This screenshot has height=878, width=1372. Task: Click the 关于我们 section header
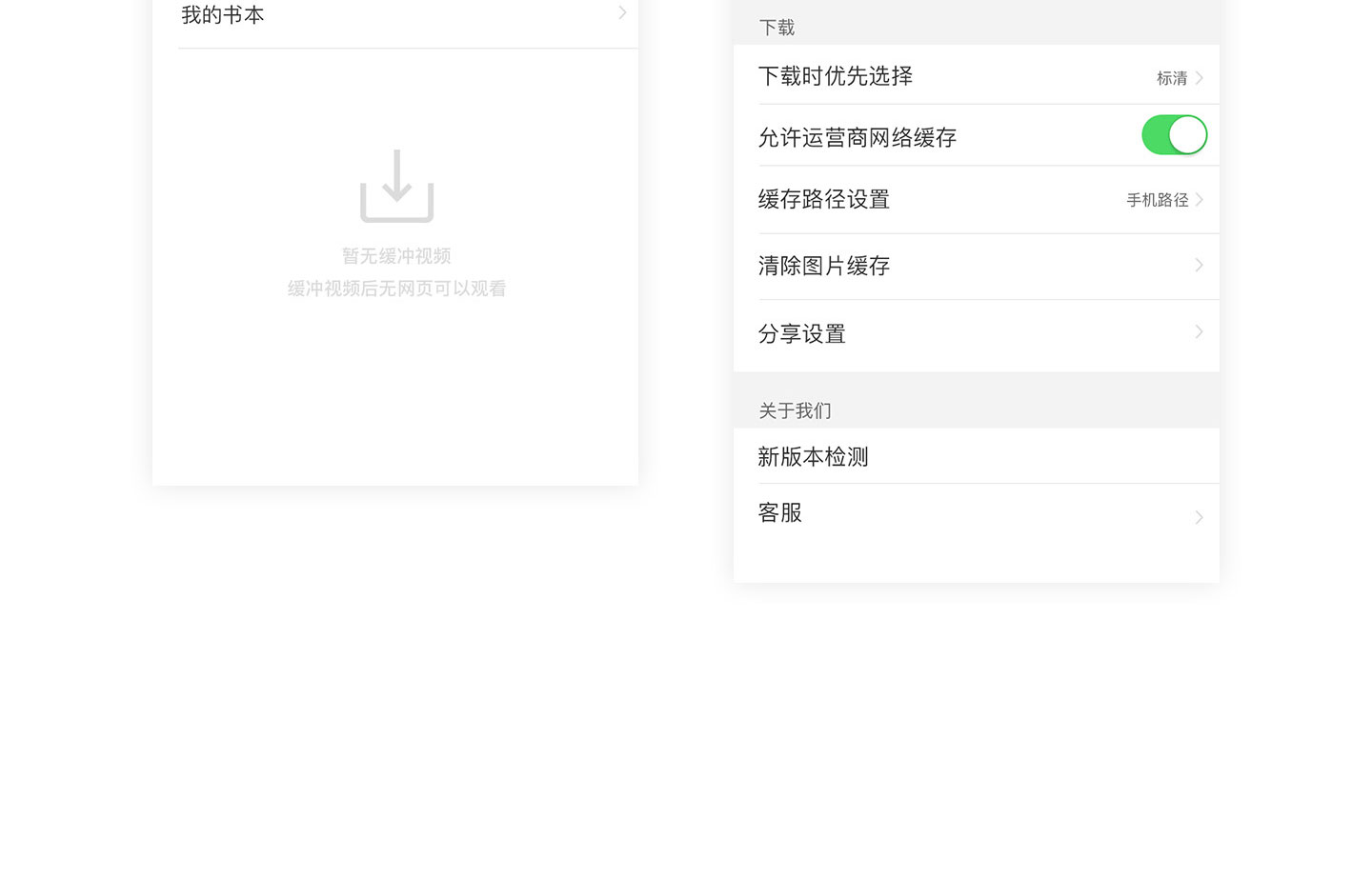[795, 411]
